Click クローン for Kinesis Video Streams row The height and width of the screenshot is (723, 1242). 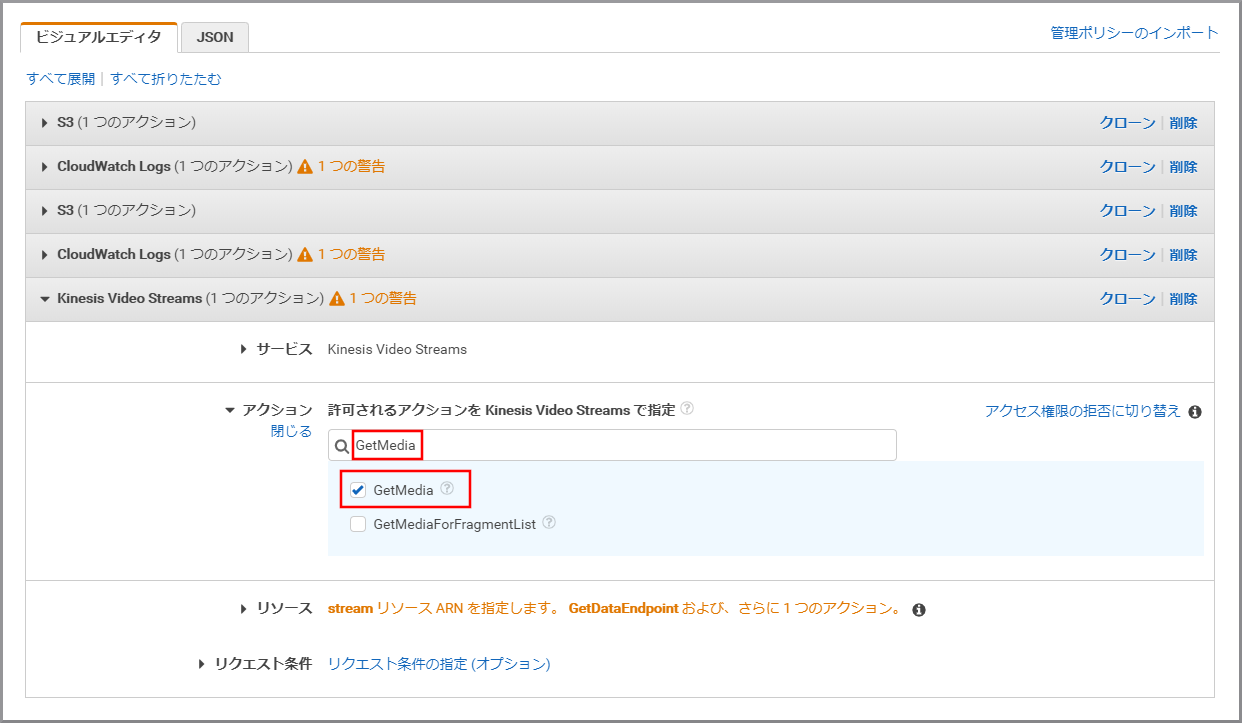[x=1128, y=299]
